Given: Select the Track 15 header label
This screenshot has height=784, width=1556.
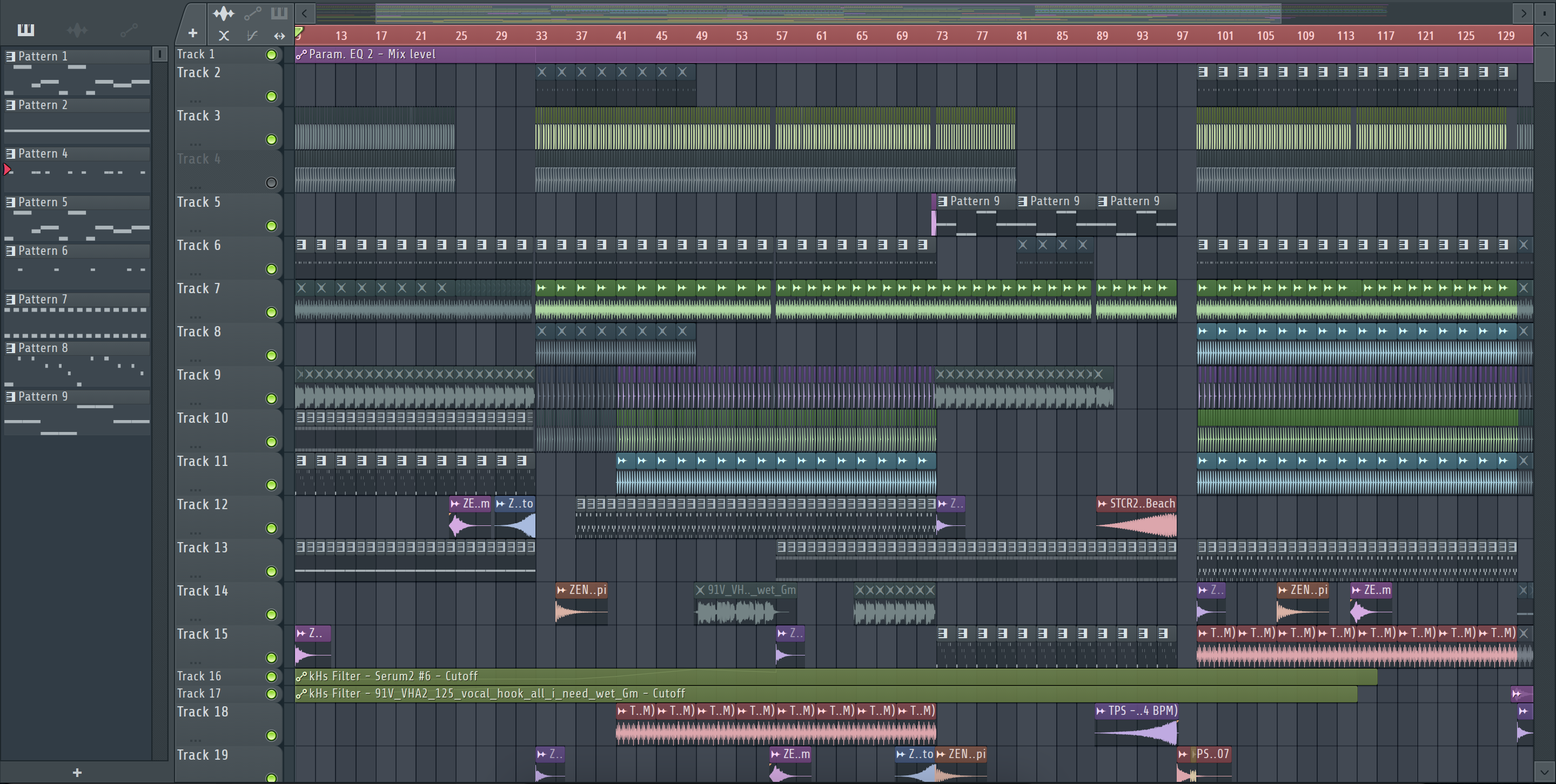Looking at the screenshot, I should [203, 634].
